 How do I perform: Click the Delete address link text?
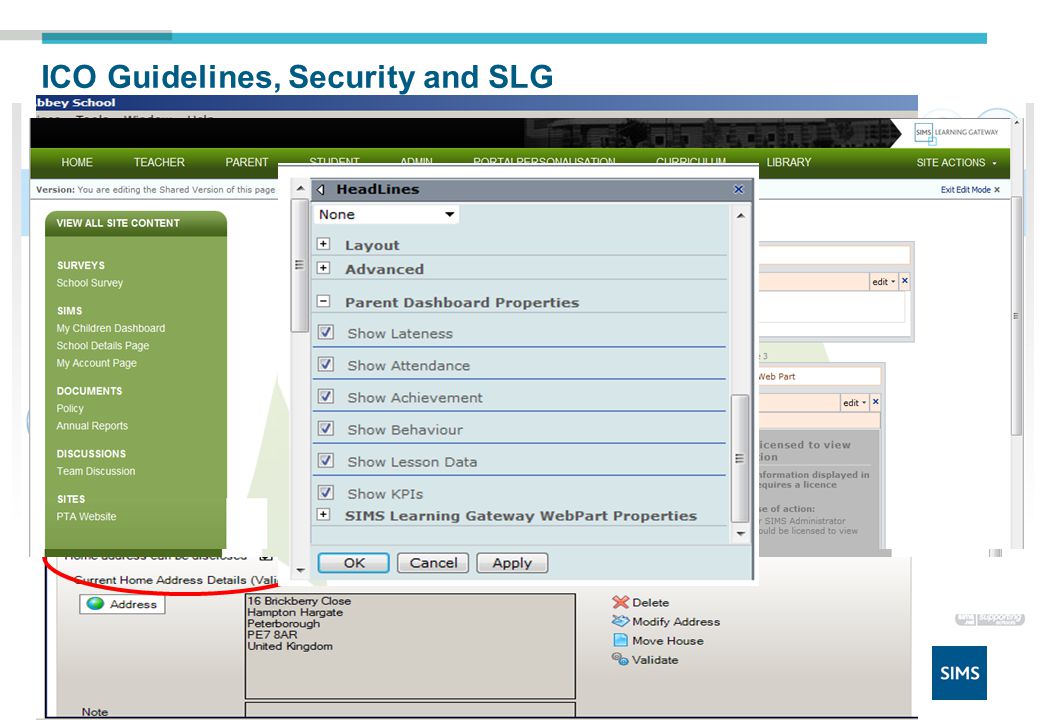coord(651,603)
